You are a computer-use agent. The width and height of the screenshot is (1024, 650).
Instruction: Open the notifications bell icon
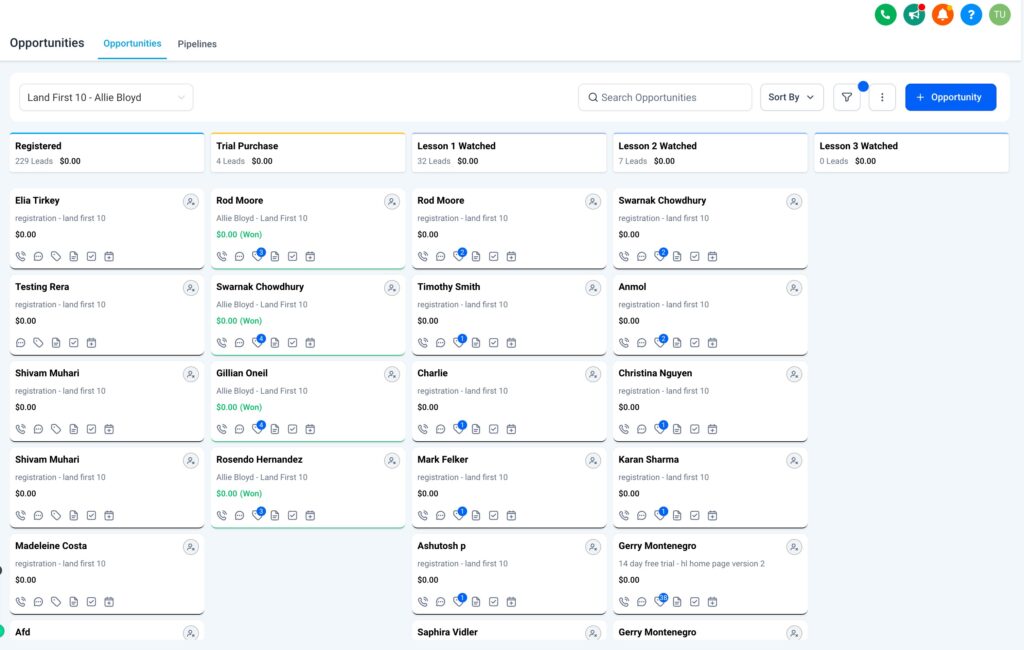click(942, 15)
